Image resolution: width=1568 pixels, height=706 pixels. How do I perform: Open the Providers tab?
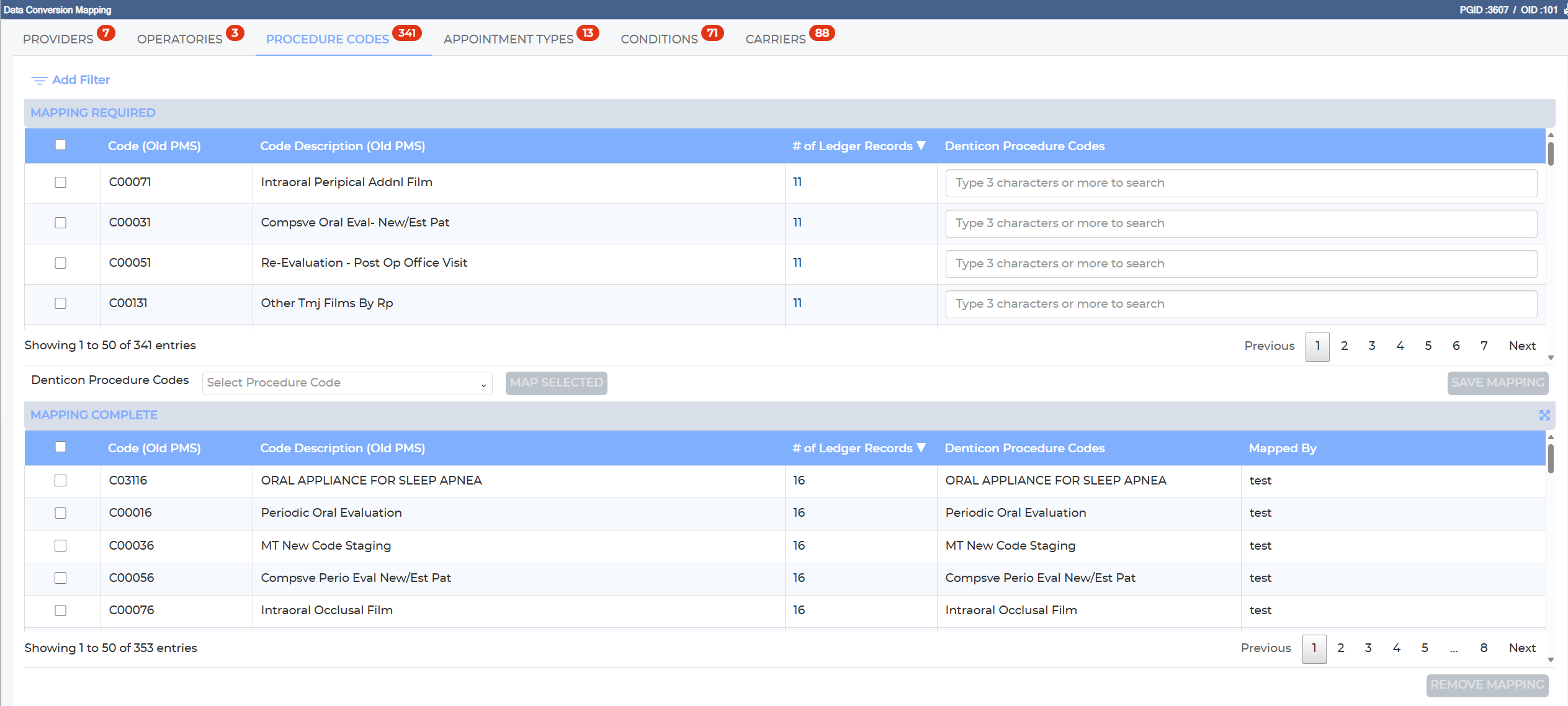pyautogui.click(x=58, y=39)
